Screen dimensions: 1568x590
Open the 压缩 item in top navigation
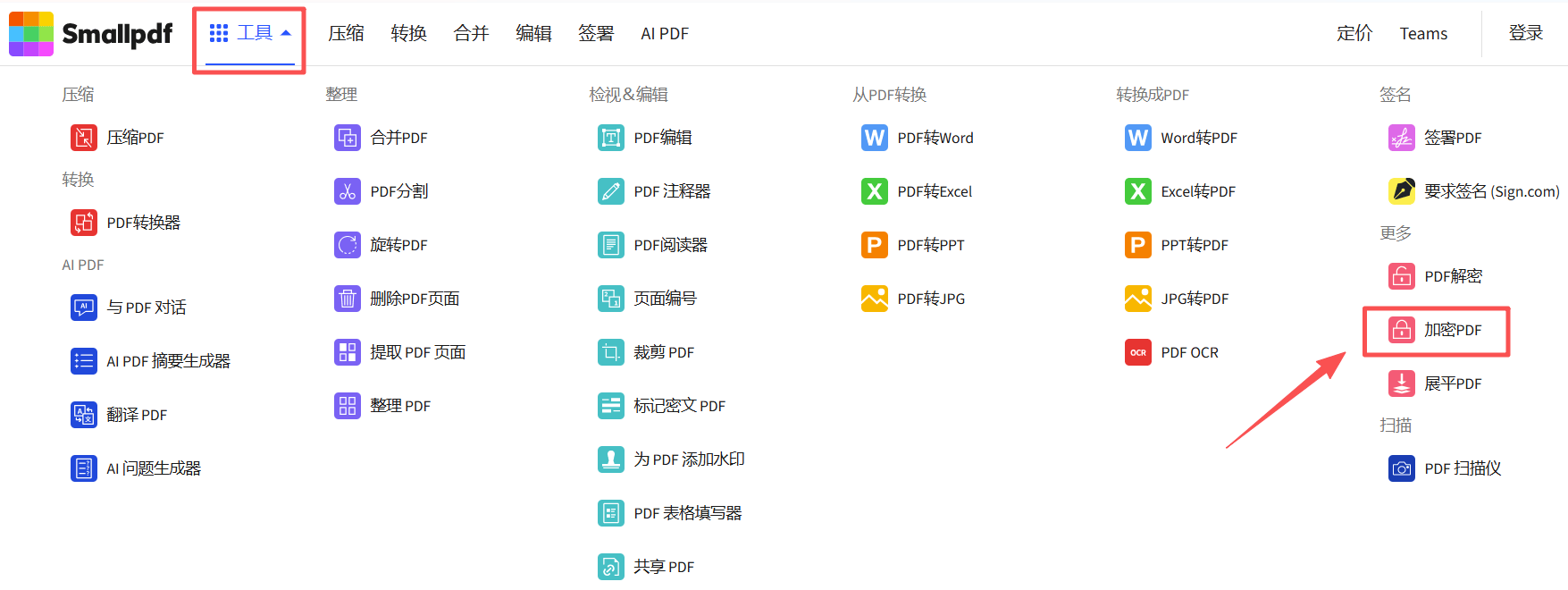[346, 34]
